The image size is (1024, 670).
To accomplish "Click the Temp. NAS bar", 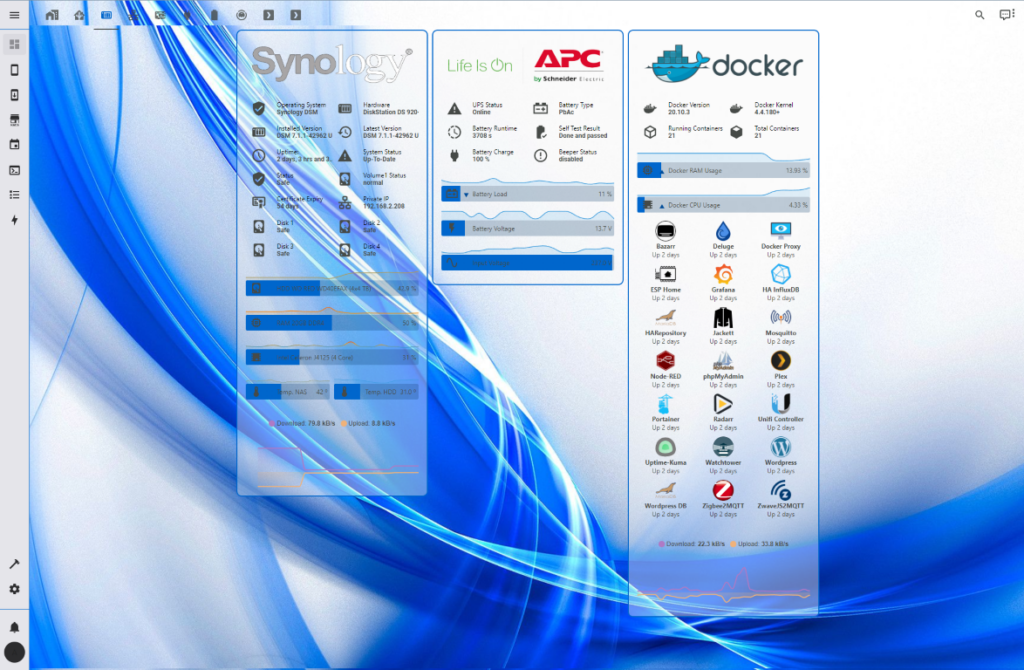I will coord(288,392).
